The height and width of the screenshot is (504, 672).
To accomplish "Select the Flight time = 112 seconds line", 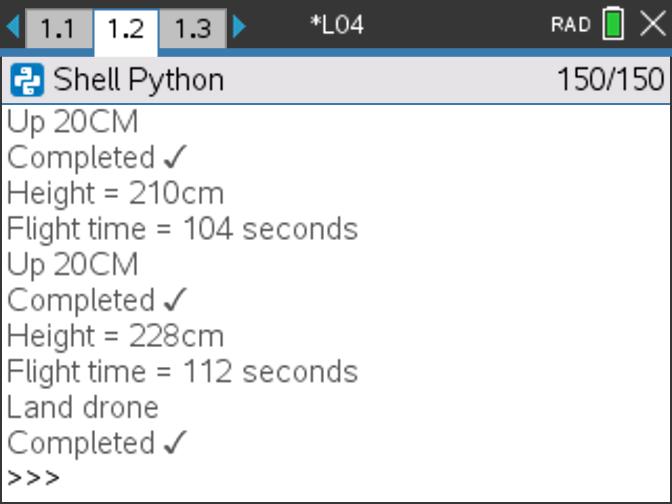I will [183, 371].
